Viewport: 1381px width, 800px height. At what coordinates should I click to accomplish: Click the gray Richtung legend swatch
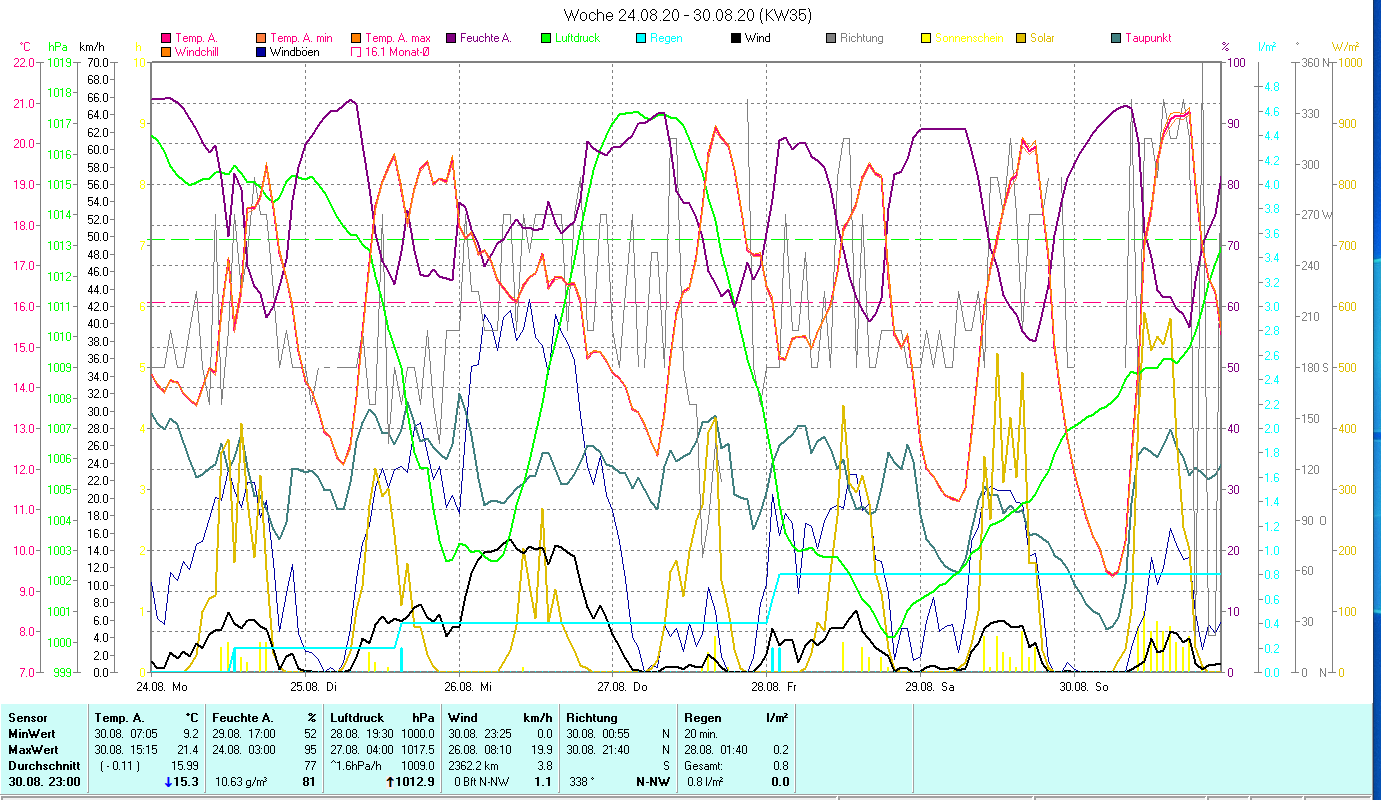(x=831, y=38)
